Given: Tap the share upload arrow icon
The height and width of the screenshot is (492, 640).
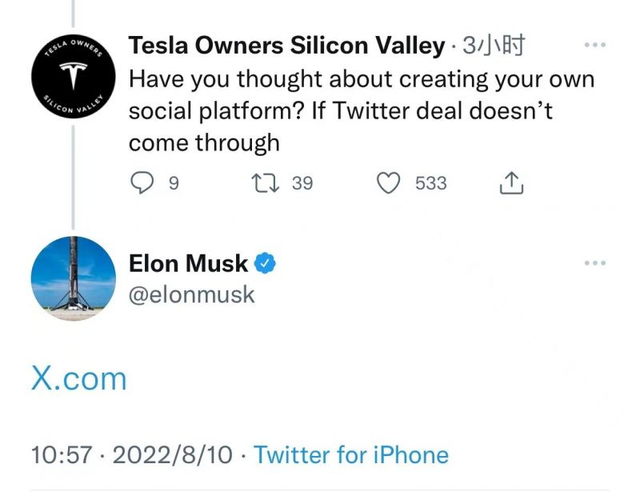Looking at the screenshot, I should pos(509,183).
